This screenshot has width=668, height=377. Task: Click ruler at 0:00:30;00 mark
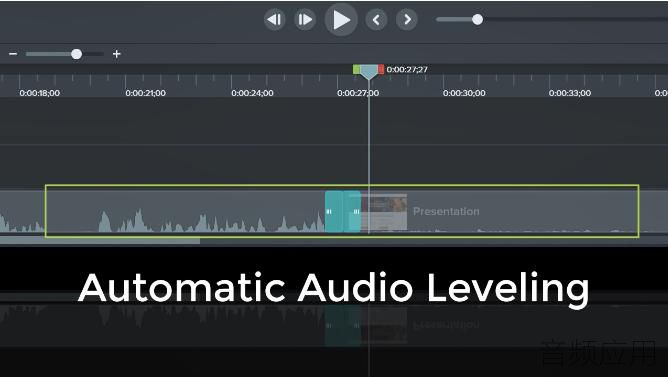[464, 93]
